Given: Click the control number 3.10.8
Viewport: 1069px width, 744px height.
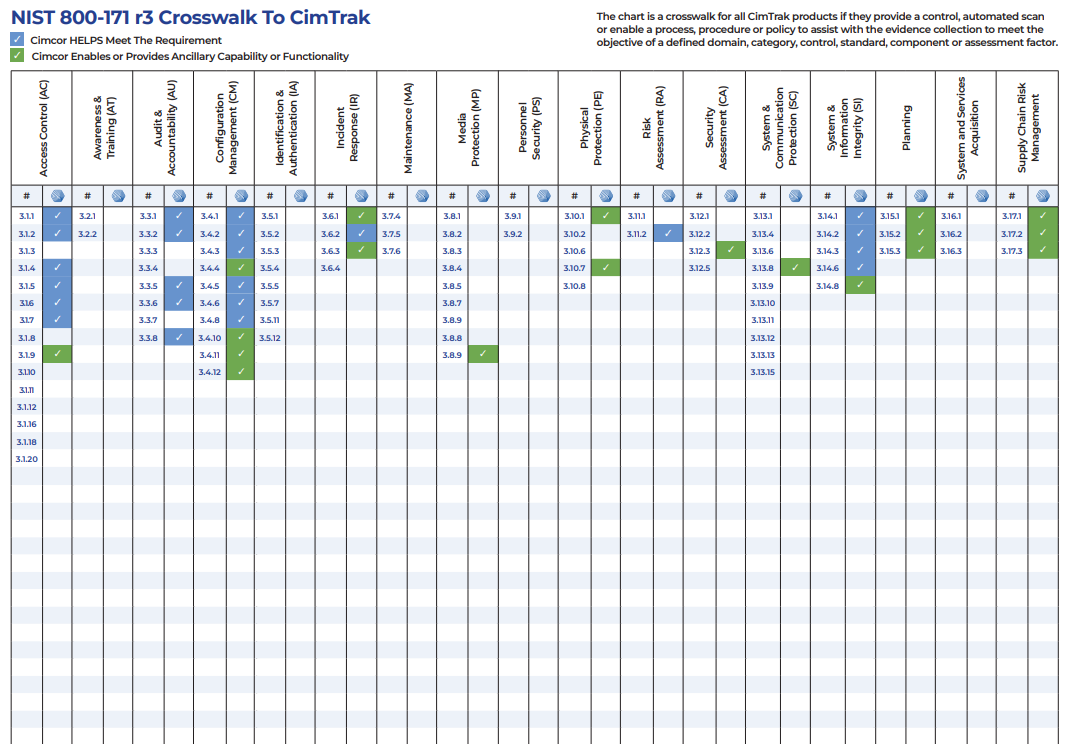Looking at the screenshot, I should (x=574, y=286).
